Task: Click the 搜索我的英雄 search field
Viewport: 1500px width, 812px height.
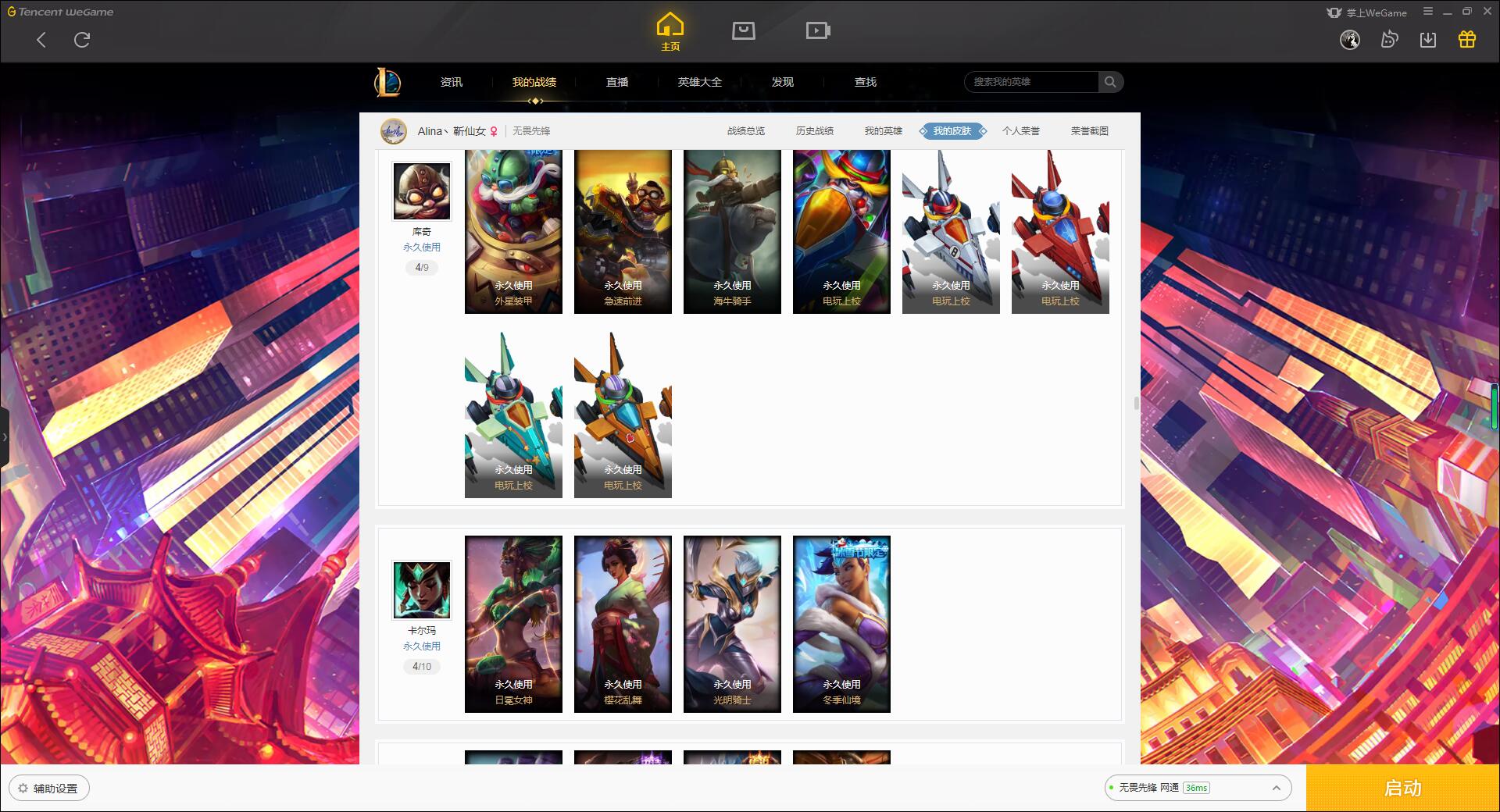Action: (1031, 82)
